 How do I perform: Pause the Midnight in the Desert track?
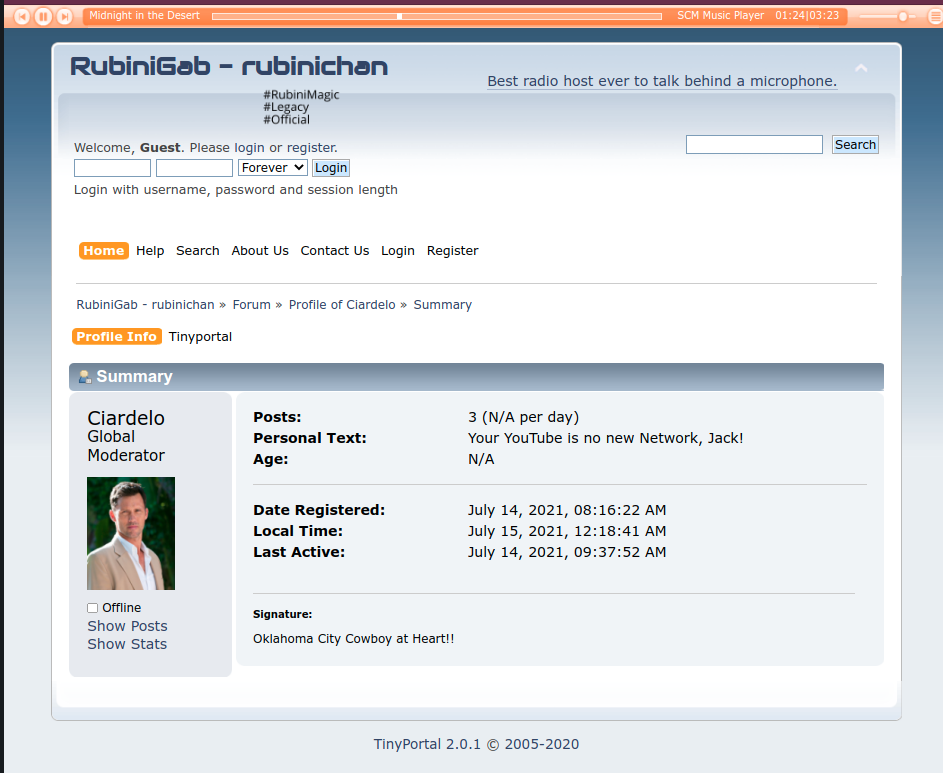[43, 16]
